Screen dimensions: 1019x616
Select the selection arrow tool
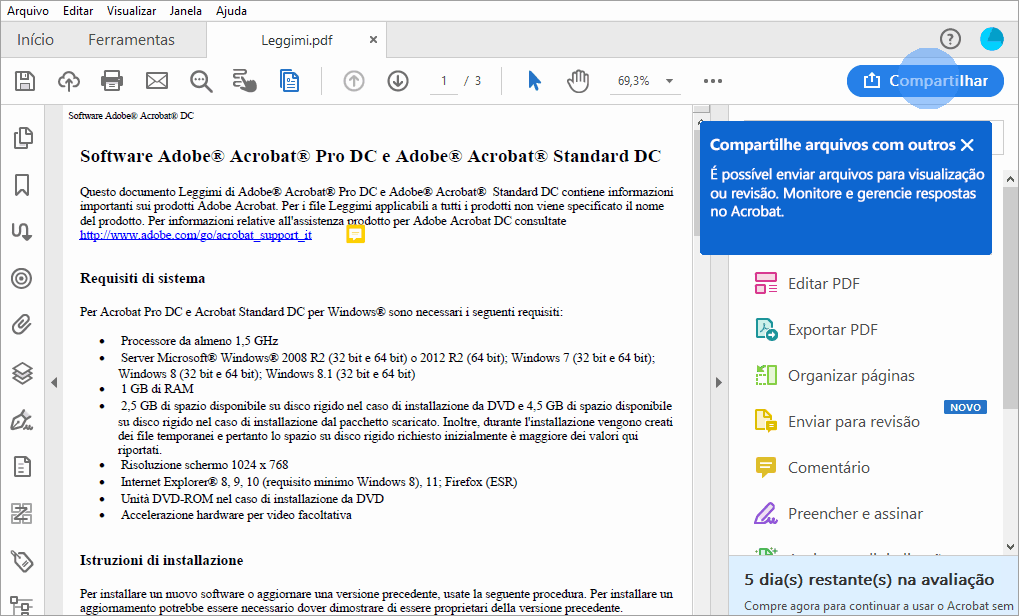[534, 81]
